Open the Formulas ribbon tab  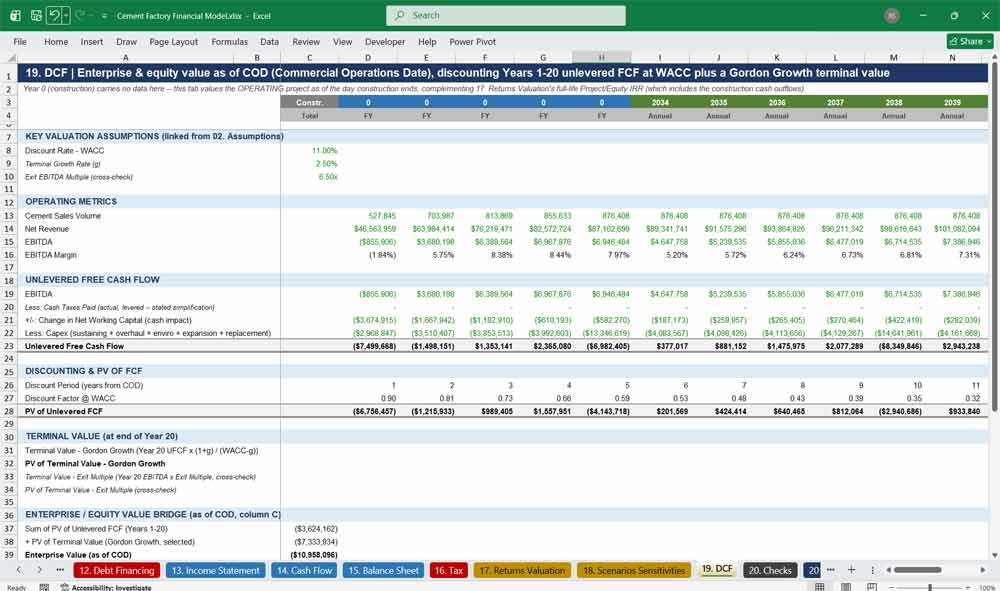pos(230,41)
